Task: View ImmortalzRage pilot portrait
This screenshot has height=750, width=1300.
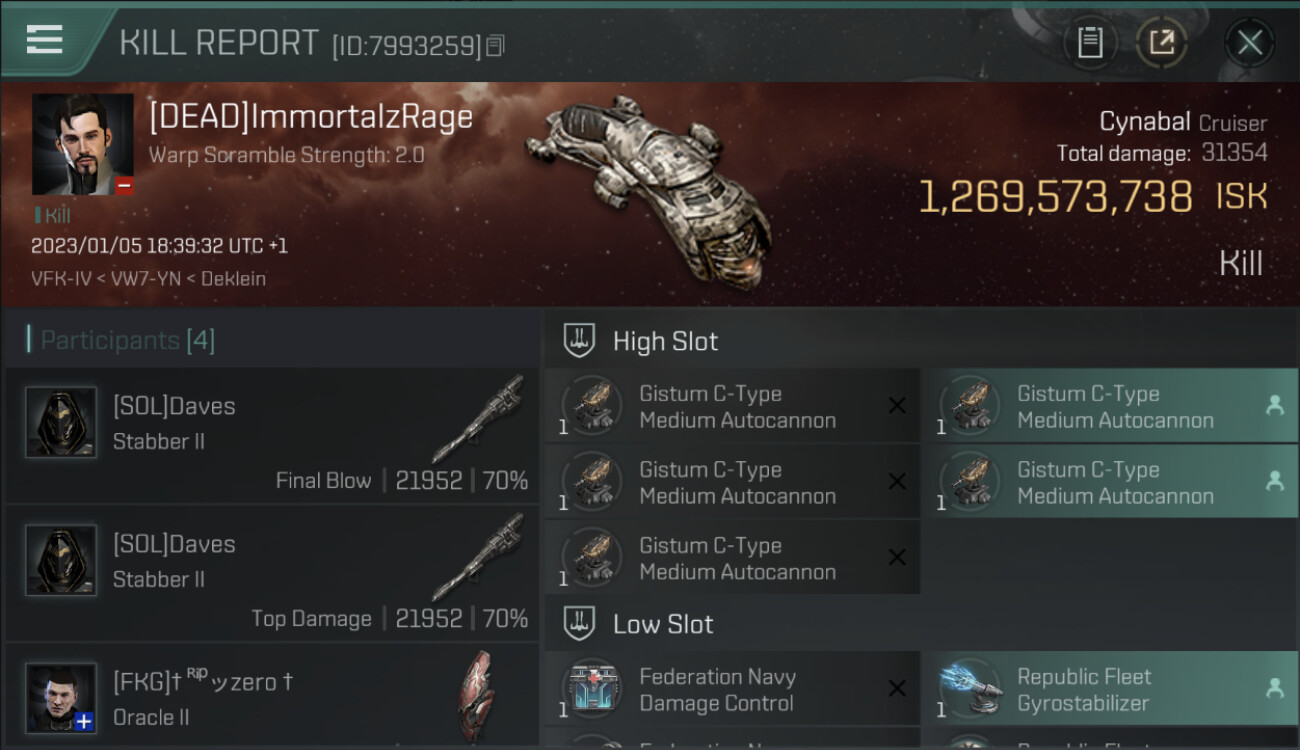Action: tap(83, 144)
